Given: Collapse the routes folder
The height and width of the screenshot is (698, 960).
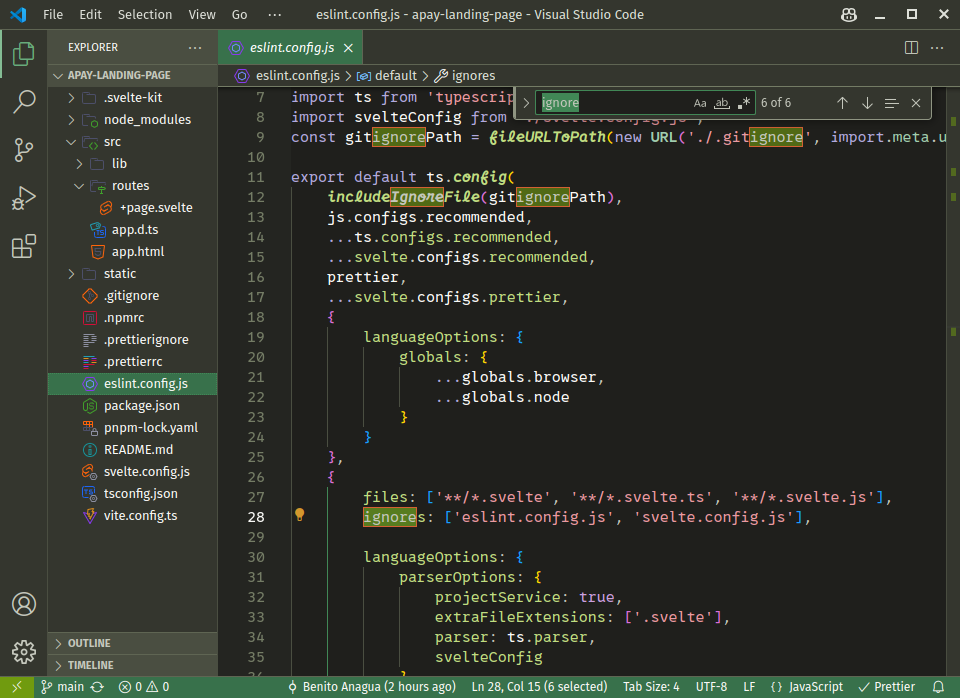Looking at the screenshot, I should (x=132, y=186).
